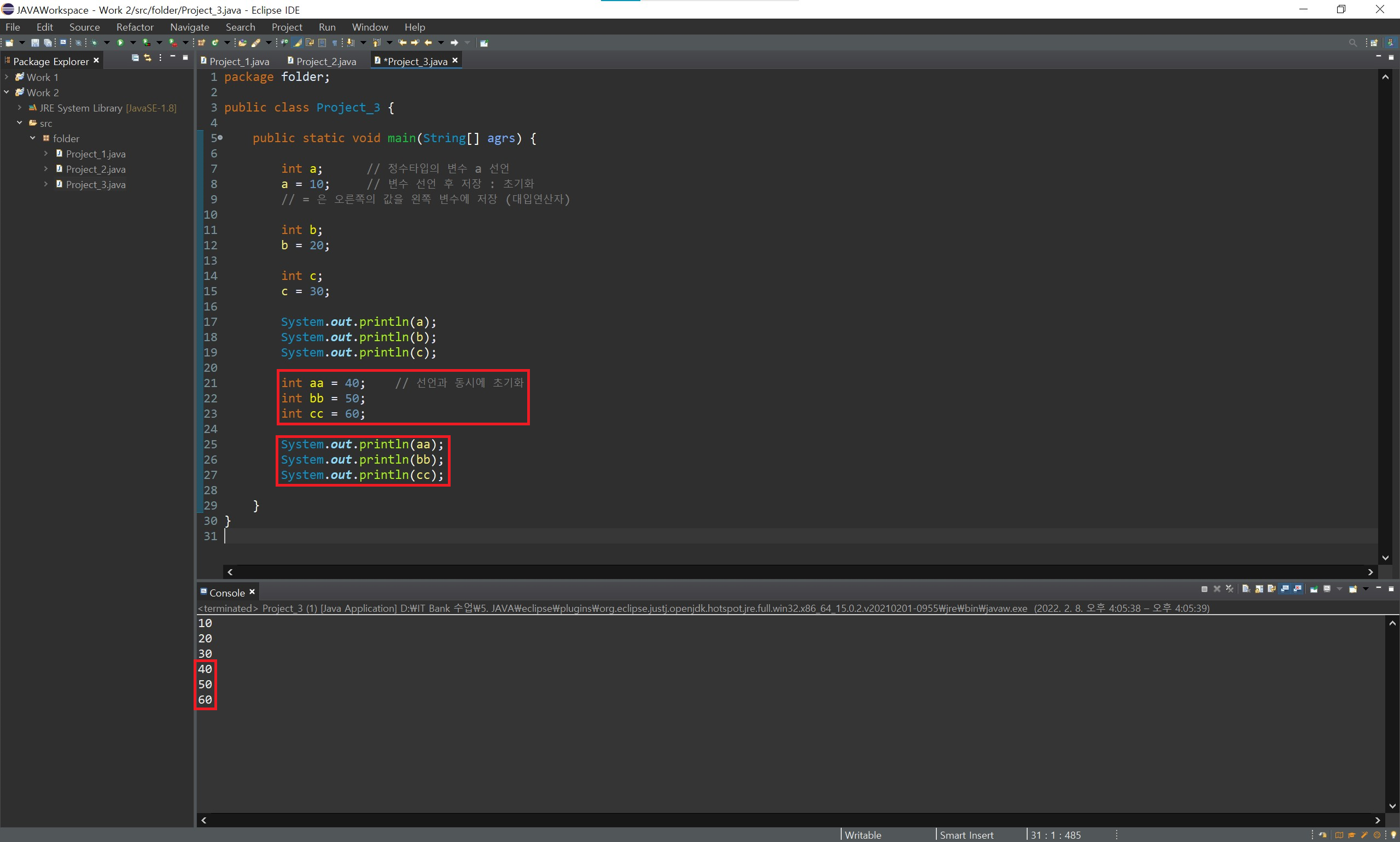Click the Open Type icon
Viewport: 1400px width, 842px height.
242,43
